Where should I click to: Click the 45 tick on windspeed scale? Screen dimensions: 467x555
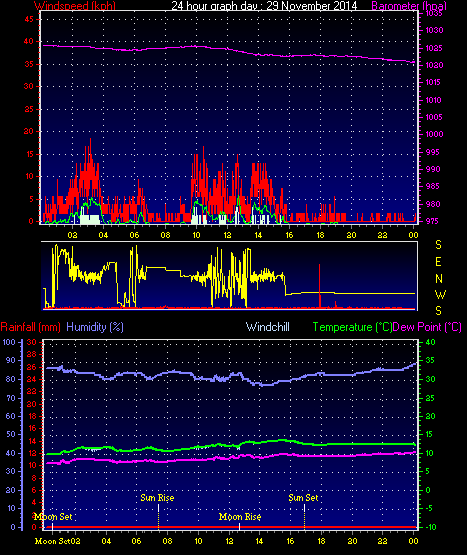point(29,19)
